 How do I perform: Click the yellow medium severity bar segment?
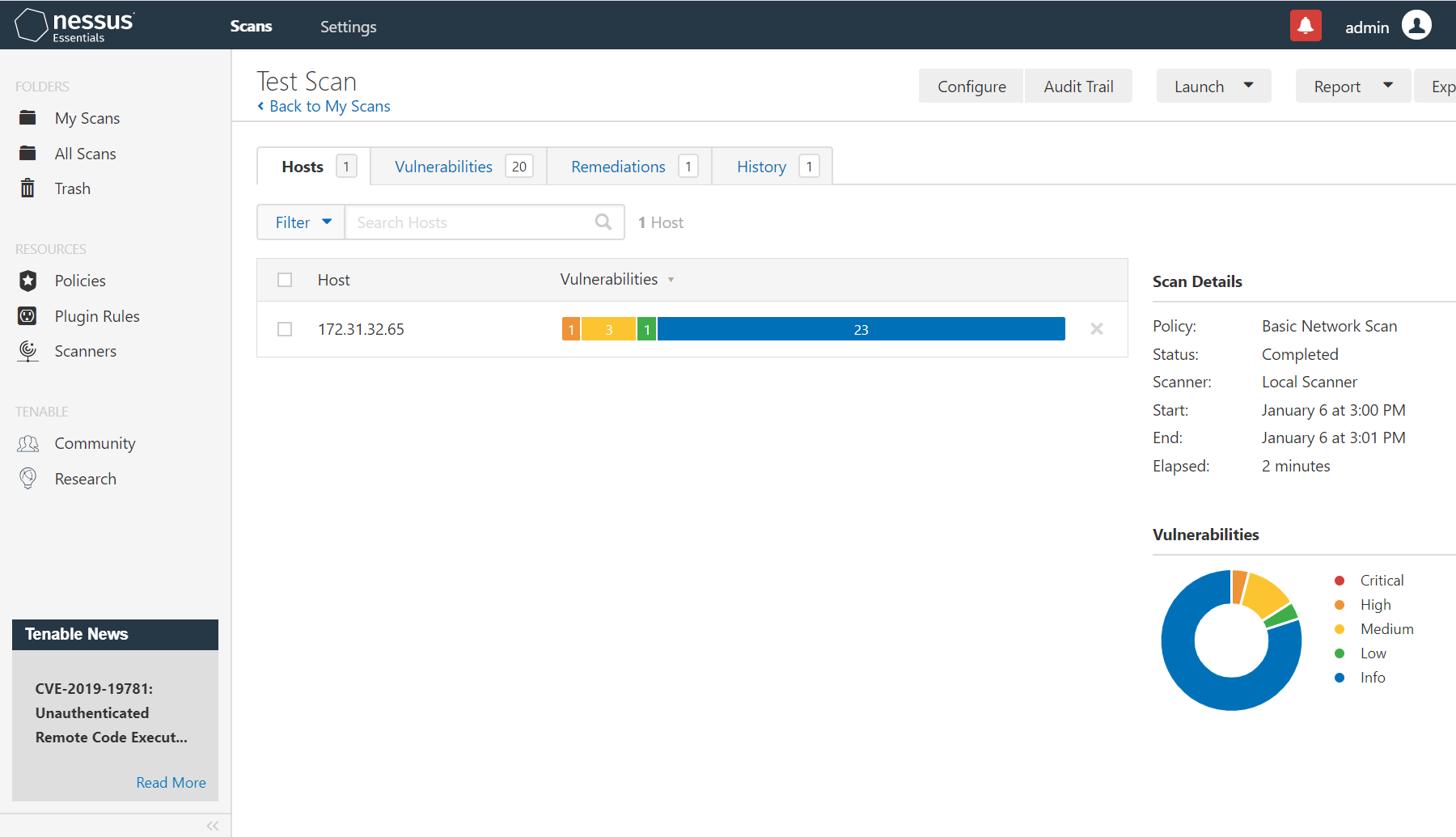click(x=608, y=329)
